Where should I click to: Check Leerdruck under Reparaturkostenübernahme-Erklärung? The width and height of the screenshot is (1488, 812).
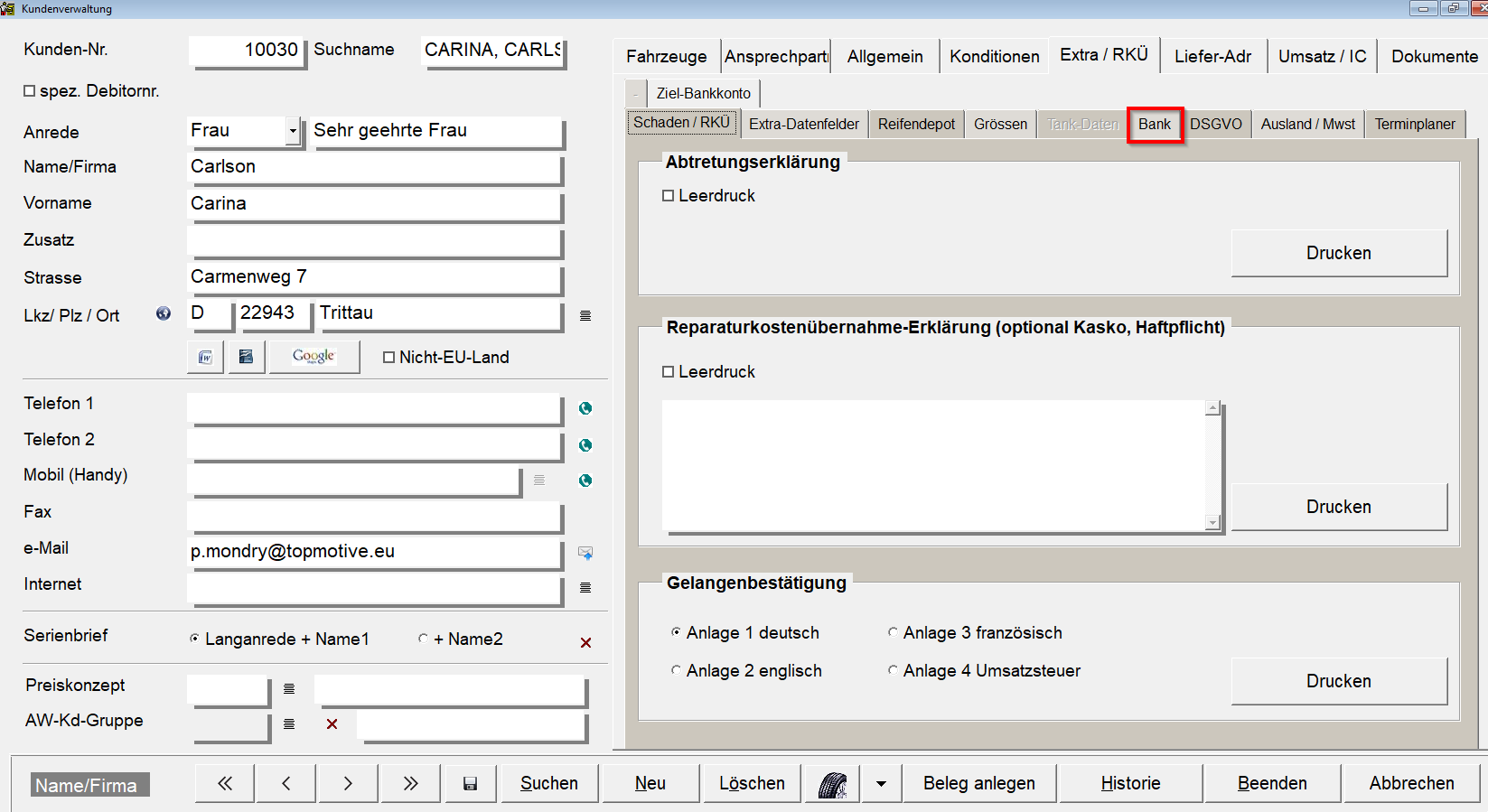coord(669,372)
